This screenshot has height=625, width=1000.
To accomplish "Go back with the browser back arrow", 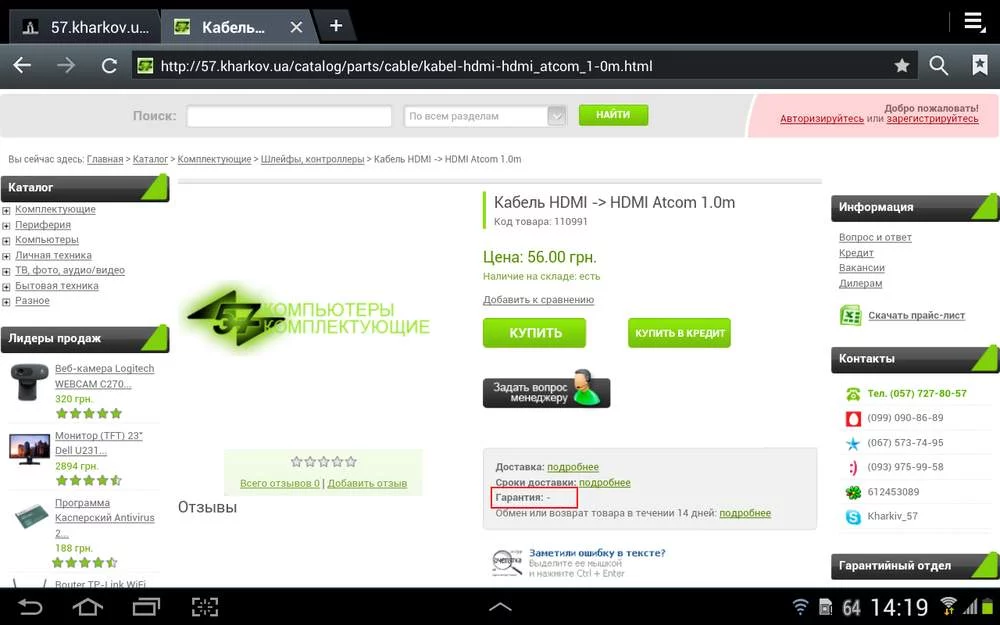I will [x=22, y=65].
